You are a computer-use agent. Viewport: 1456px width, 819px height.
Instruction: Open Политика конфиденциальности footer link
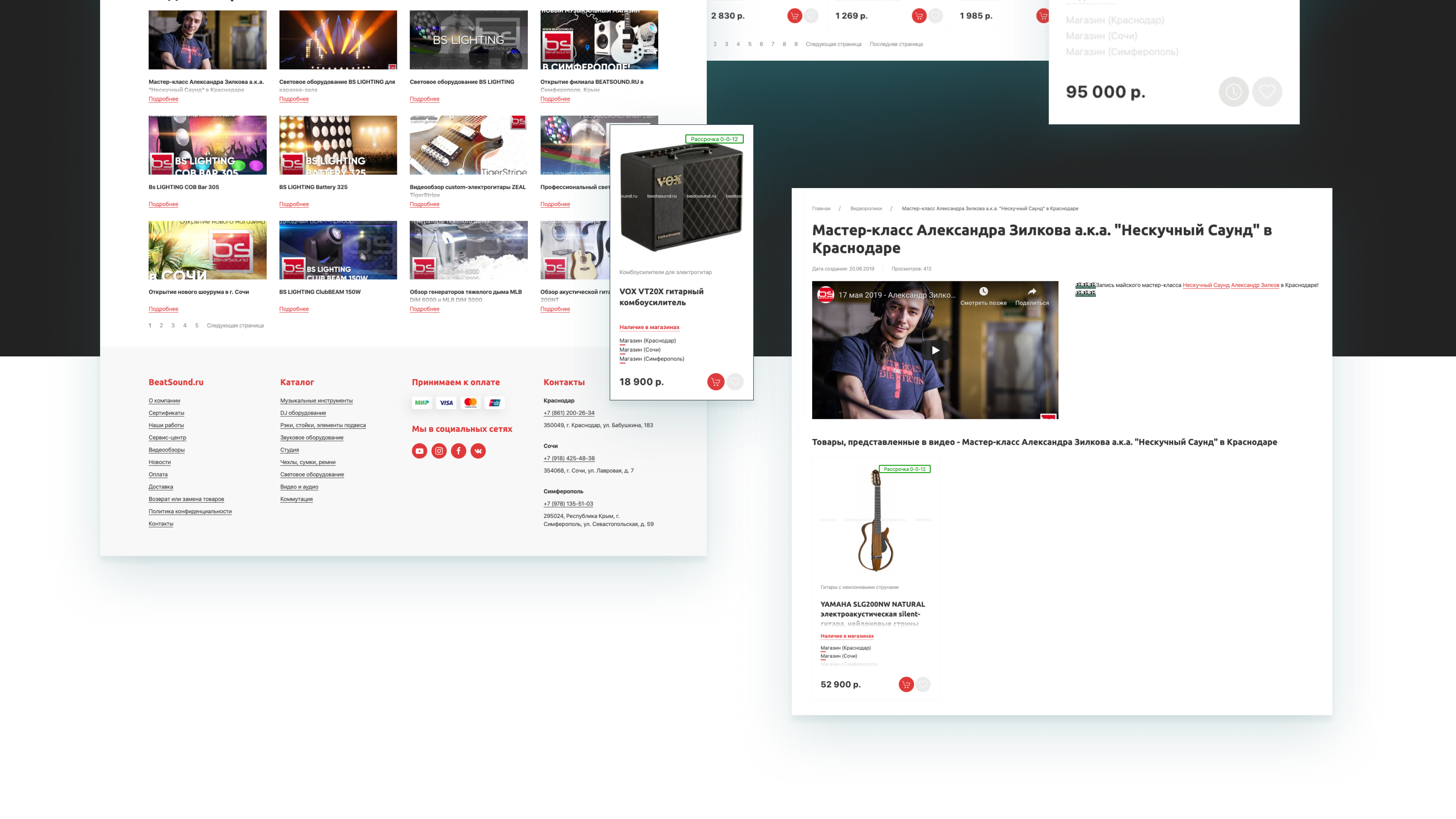(190, 511)
